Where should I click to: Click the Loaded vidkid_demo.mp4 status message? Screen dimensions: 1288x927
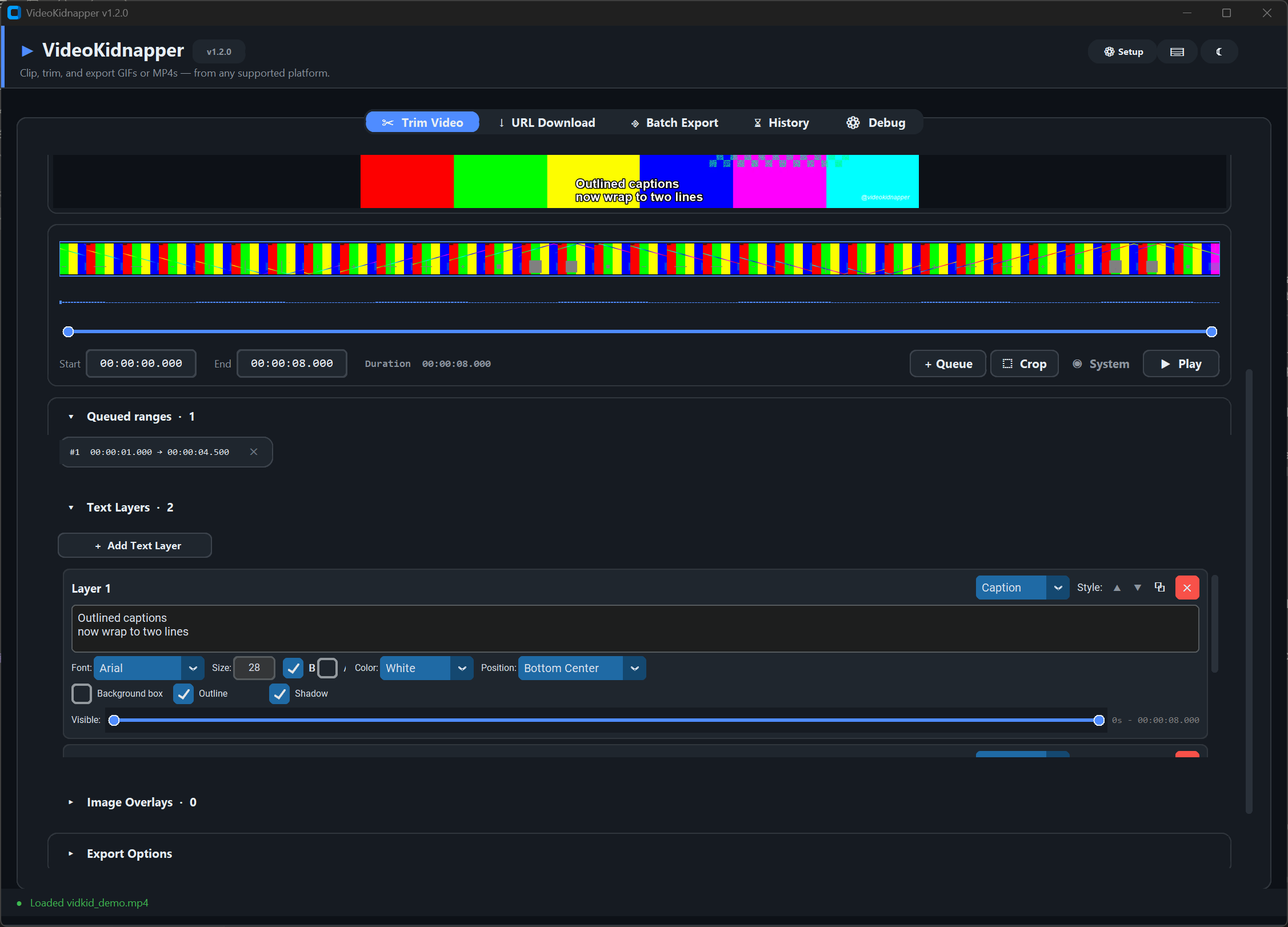click(x=89, y=903)
